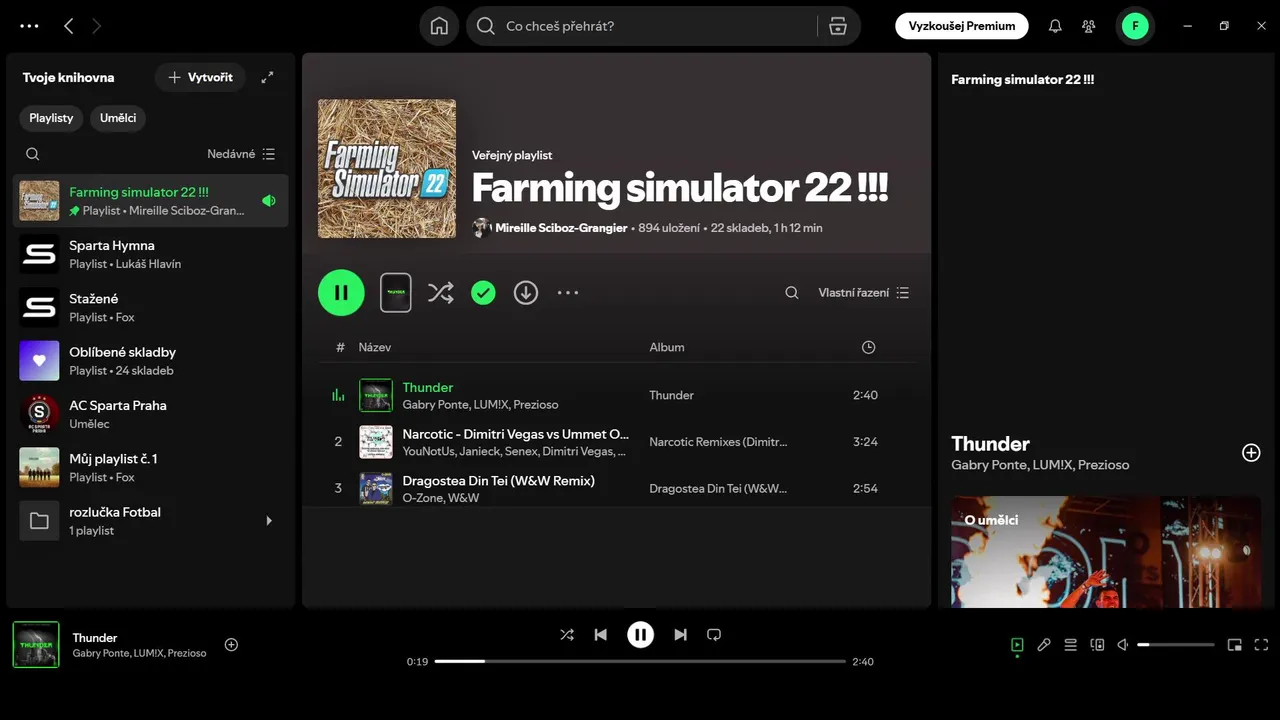Click the Thunder preview card beside the pause button
1280x720 pixels.
(x=396, y=293)
